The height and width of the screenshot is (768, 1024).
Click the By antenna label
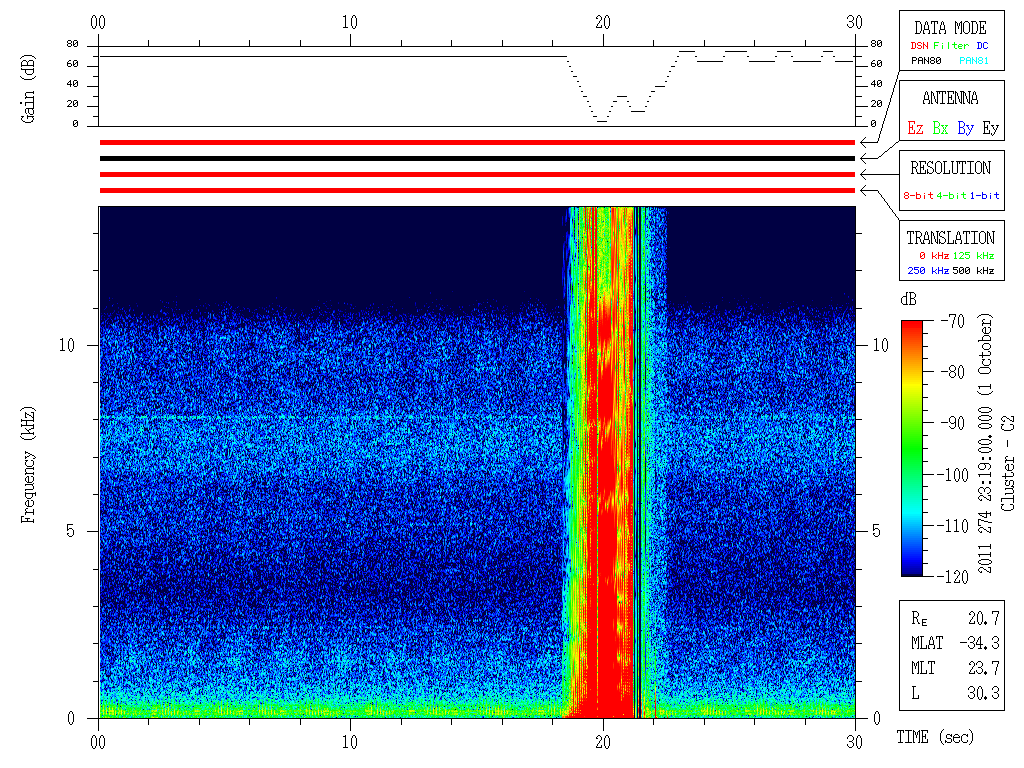[x=965, y=128]
